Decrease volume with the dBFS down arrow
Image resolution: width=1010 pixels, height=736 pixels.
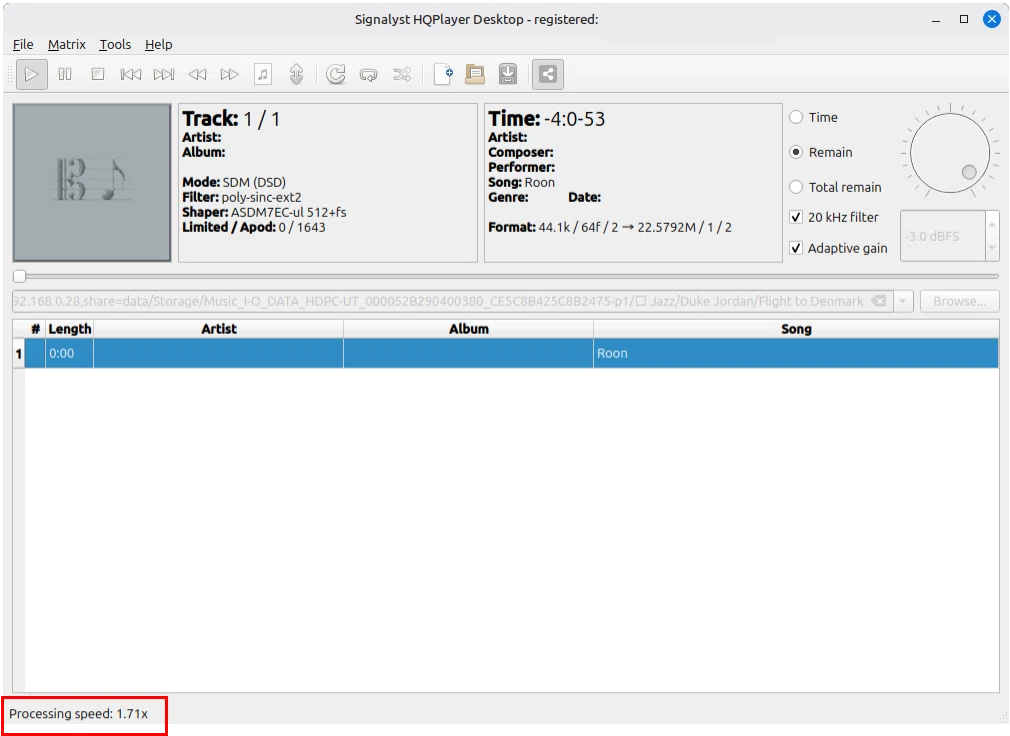click(x=992, y=248)
